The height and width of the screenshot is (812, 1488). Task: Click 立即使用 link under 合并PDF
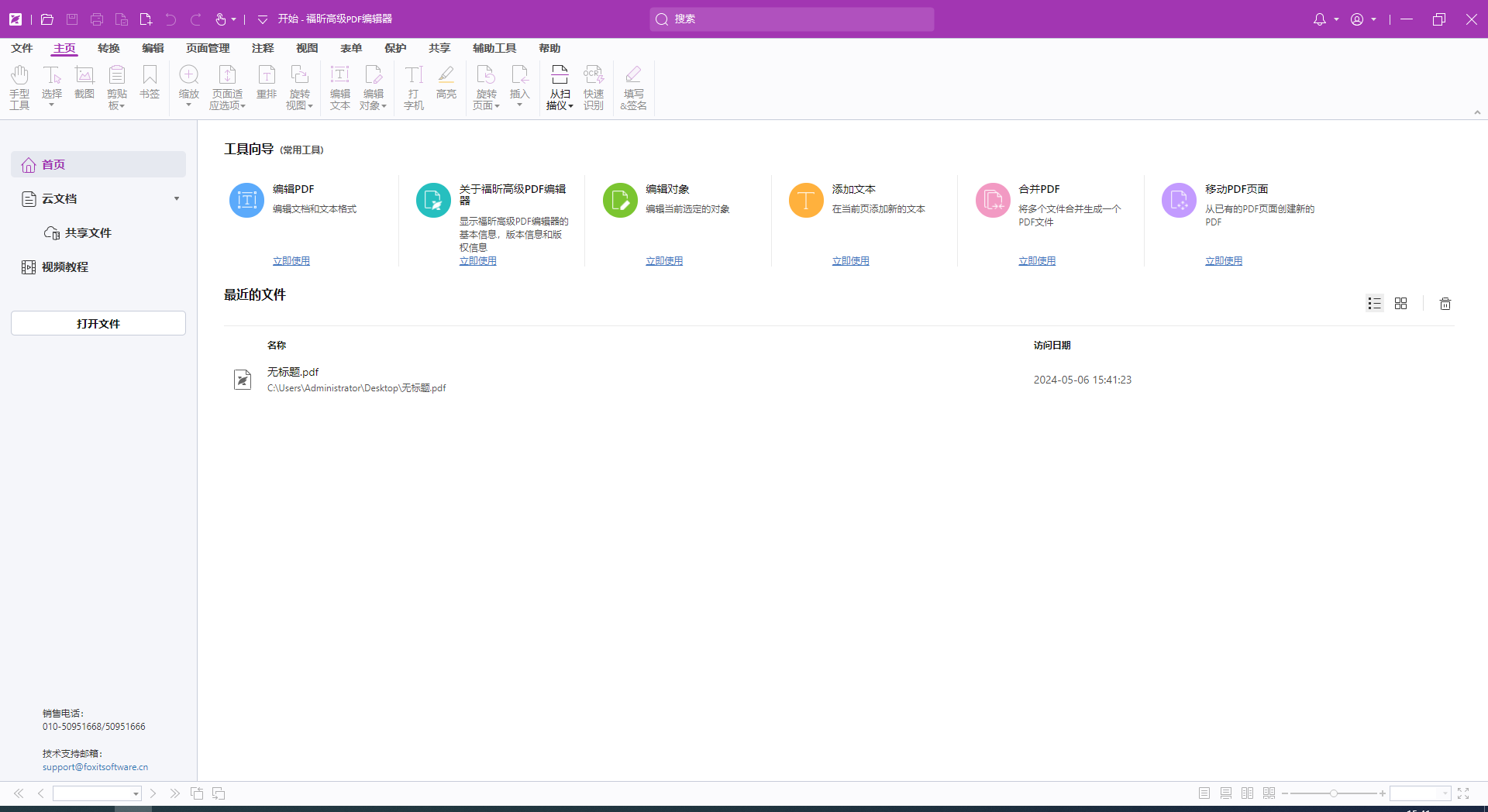click(x=1037, y=261)
